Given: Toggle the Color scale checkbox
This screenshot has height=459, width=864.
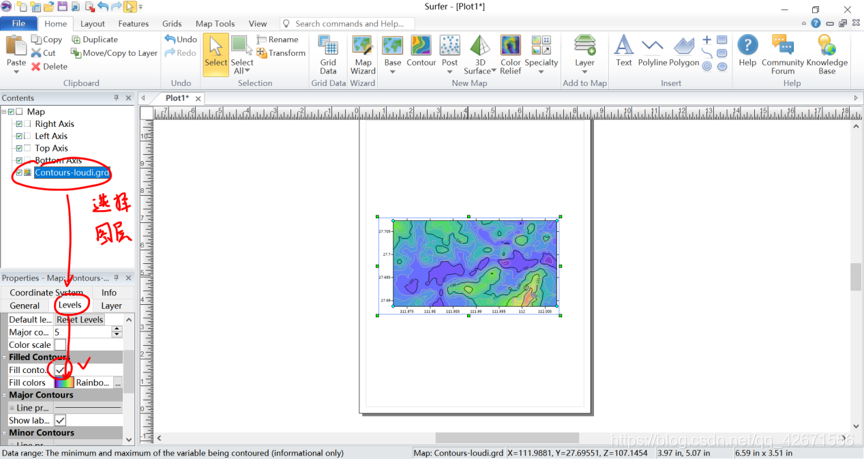Looking at the screenshot, I should pyautogui.click(x=60, y=345).
